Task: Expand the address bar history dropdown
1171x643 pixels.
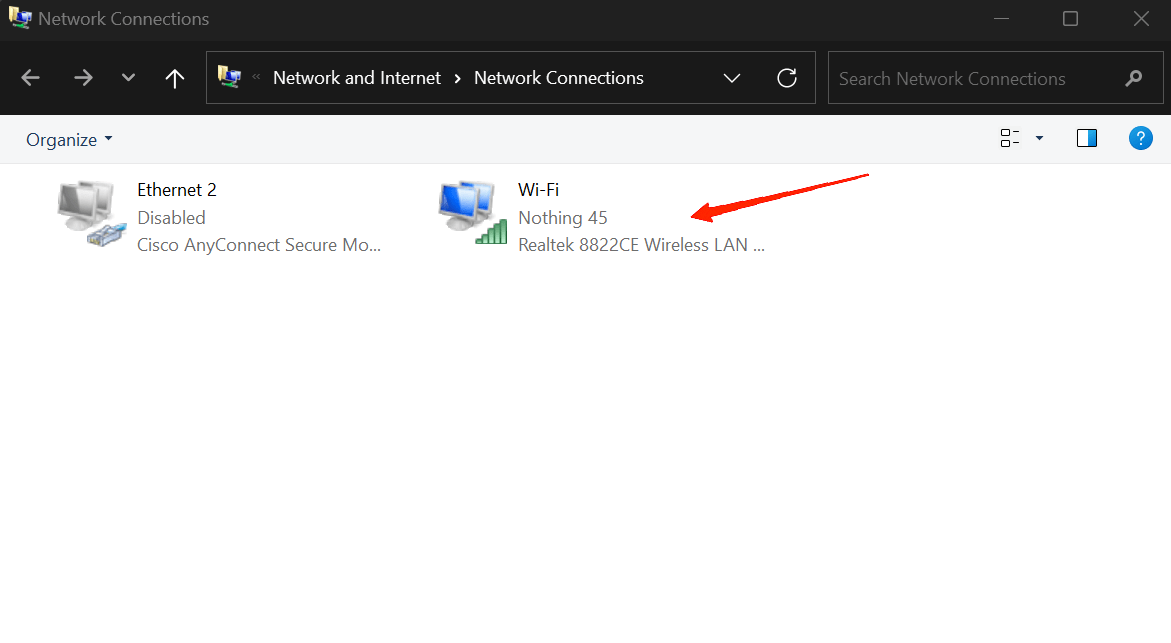Action: pos(732,78)
